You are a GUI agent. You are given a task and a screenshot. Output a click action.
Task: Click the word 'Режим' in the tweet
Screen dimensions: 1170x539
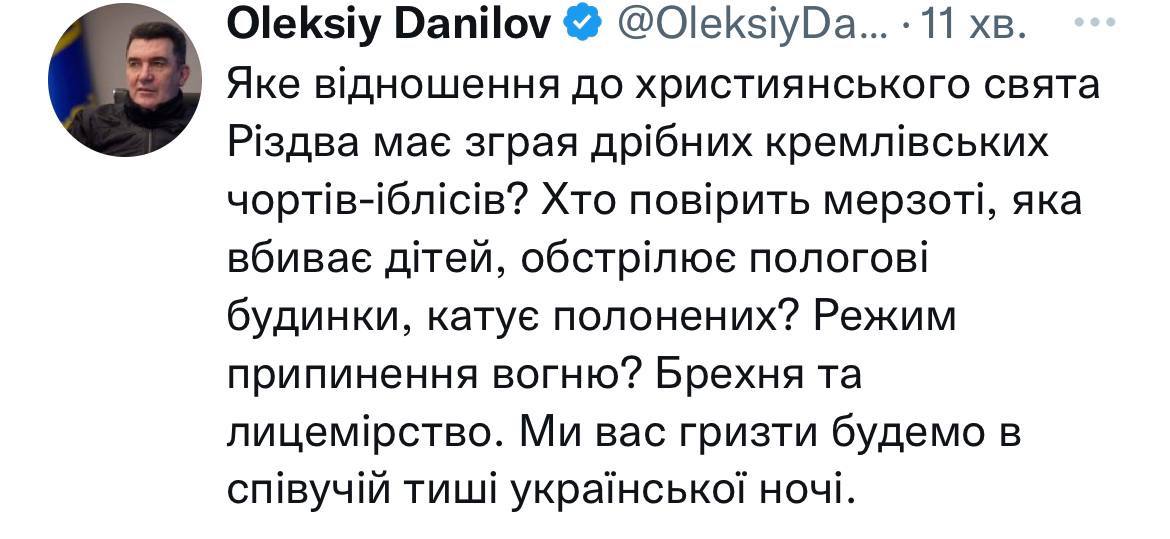885,317
